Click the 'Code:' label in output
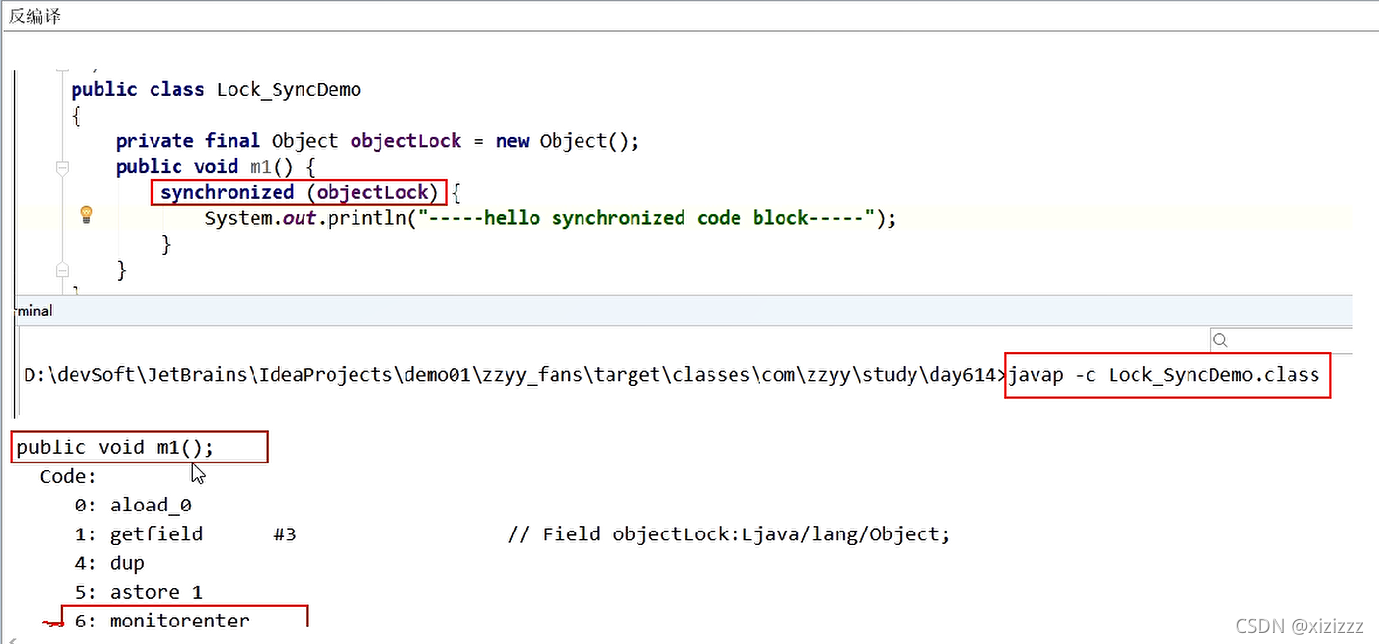 click(68, 476)
